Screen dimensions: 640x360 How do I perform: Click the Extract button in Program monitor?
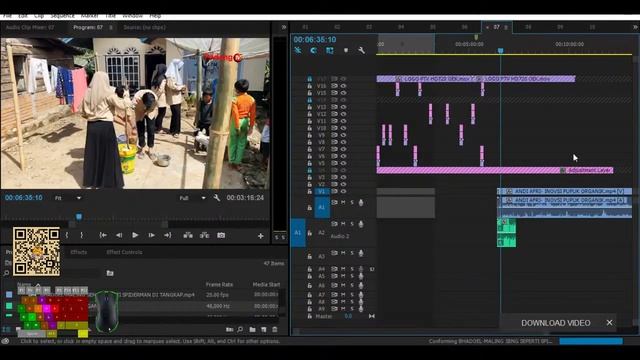coord(204,235)
